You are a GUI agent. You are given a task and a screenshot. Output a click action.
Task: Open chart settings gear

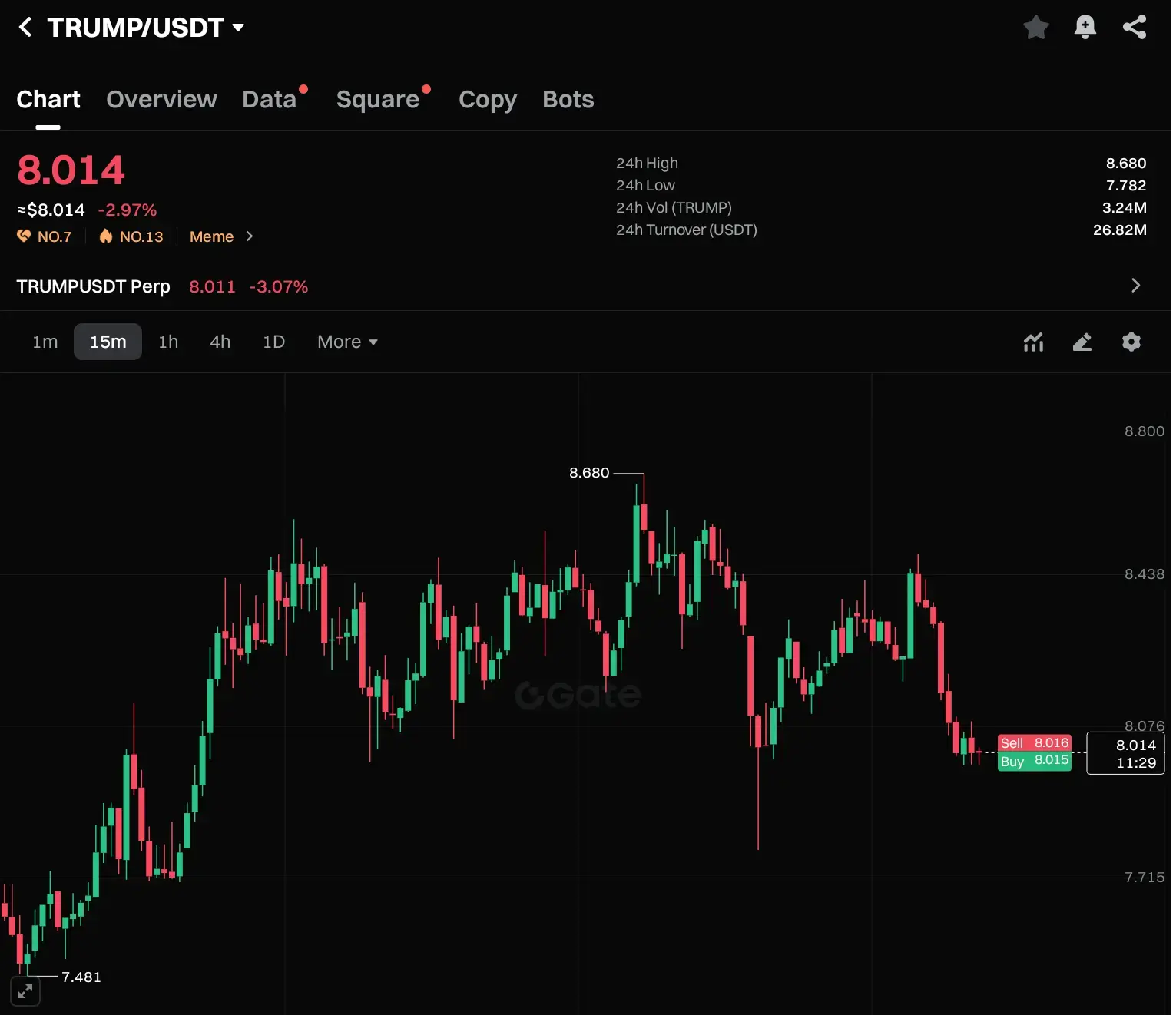point(1131,342)
